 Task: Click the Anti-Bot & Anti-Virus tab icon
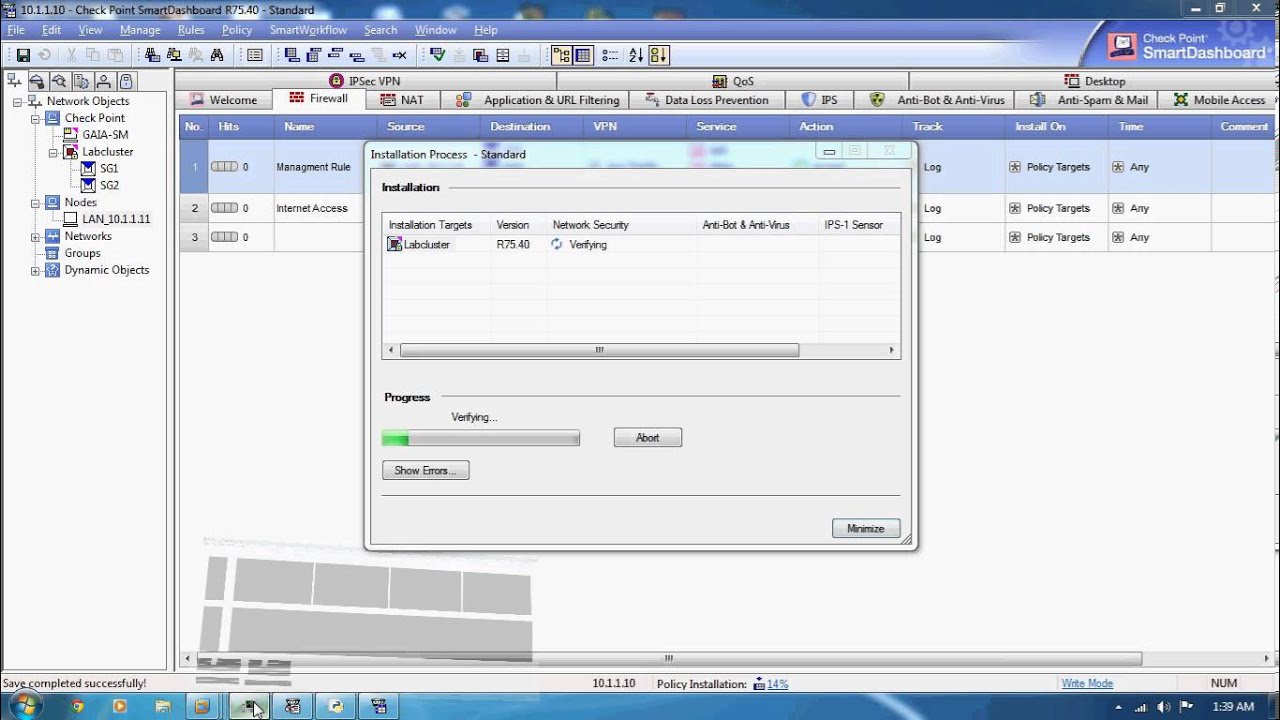pyautogui.click(x=877, y=100)
